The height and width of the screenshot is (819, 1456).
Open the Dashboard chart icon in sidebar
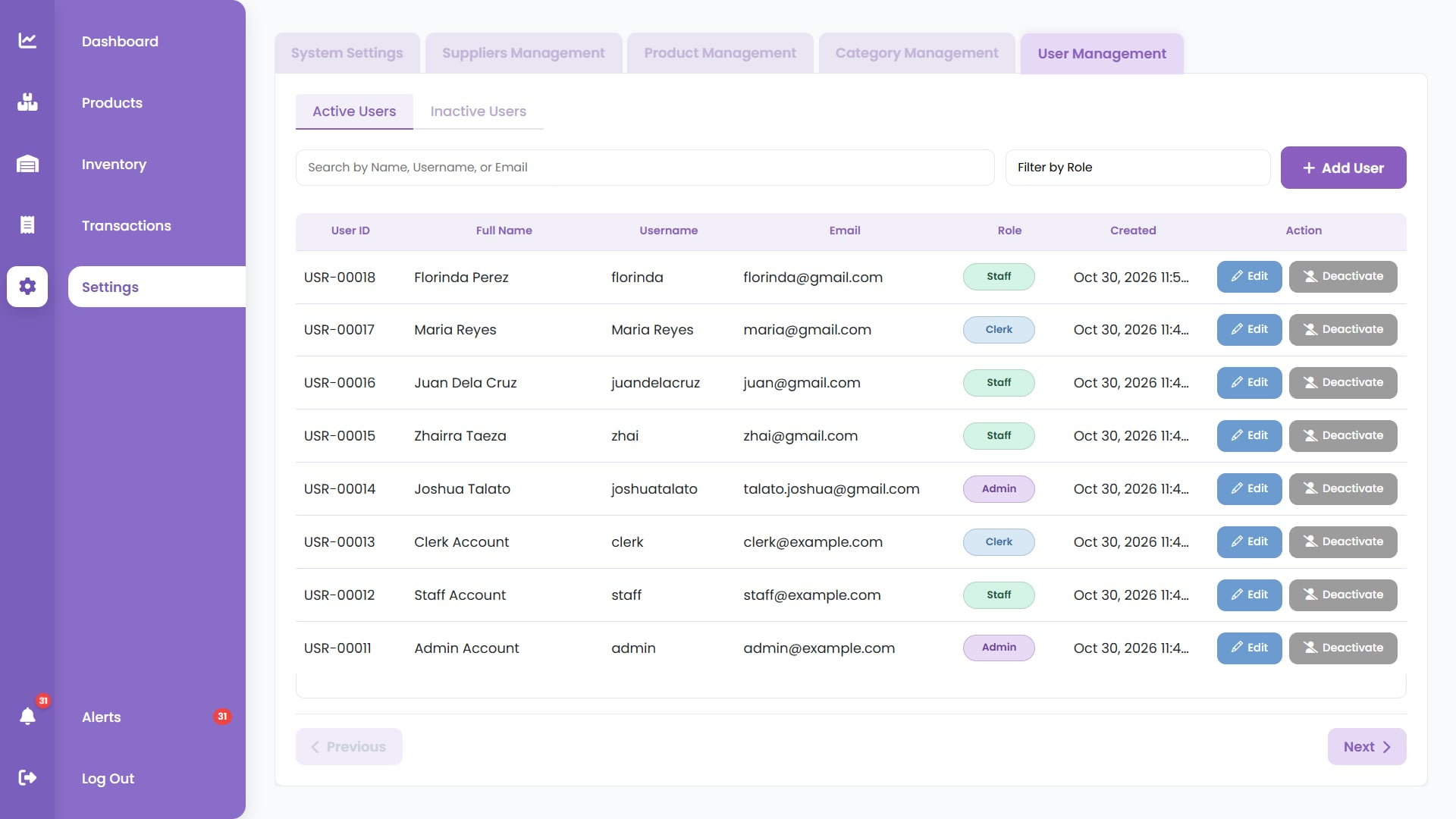27,41
